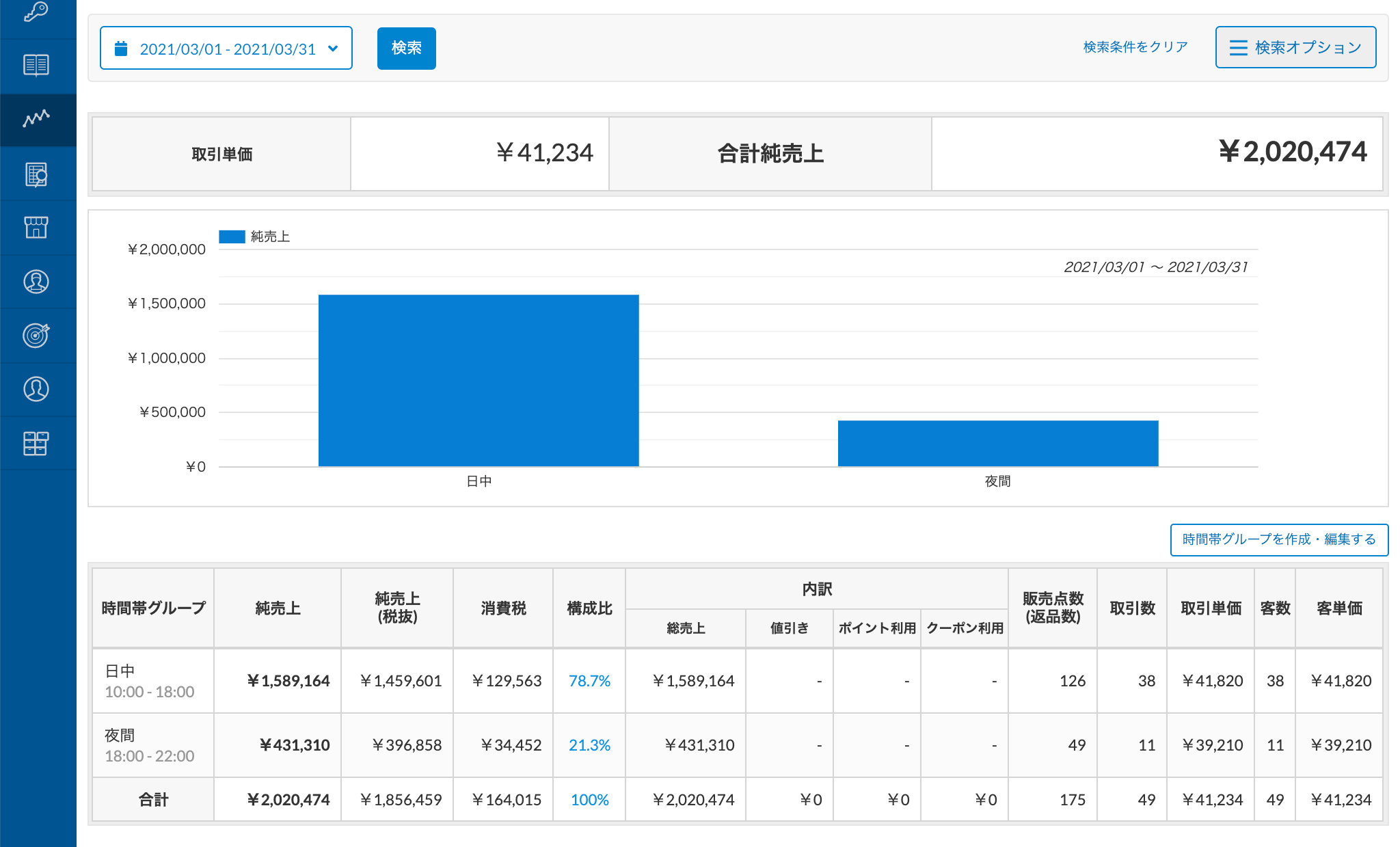Click the 客数 column header
The height and width of the screenshot is (847, 1400).
pyautogui.click(x=1275, y=608)
